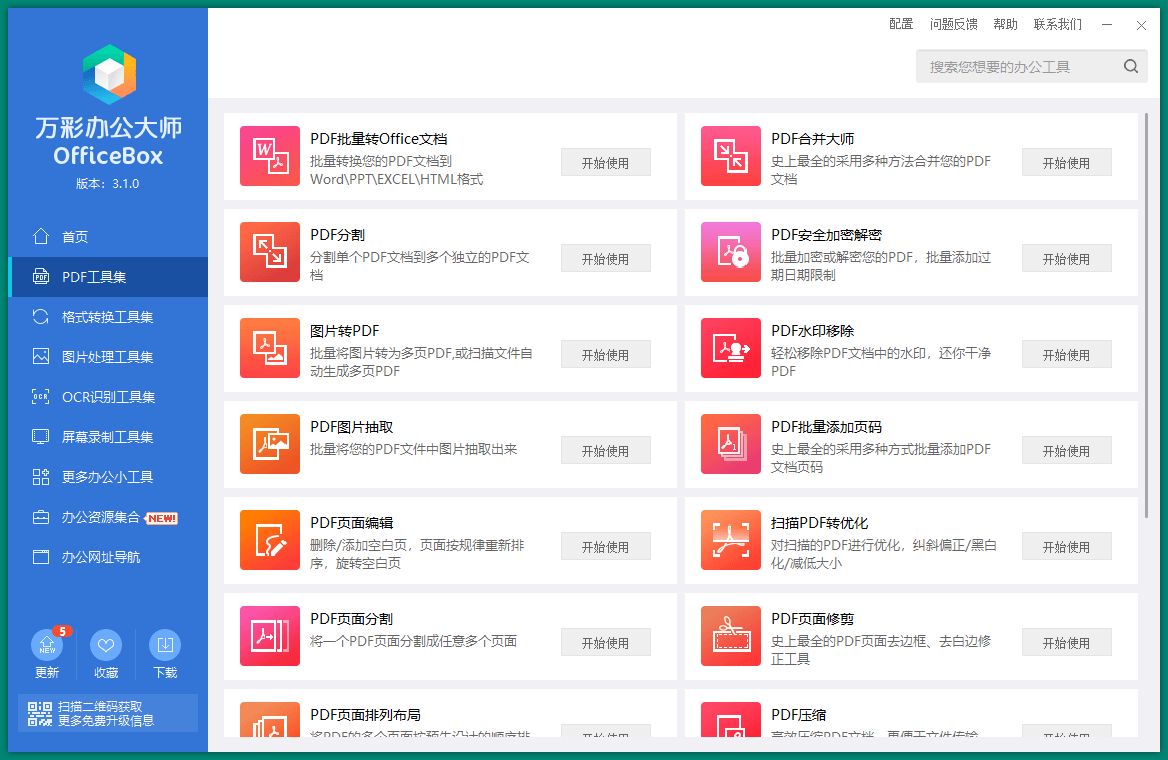The height and width of the screenshot is (760, 1168).
Task: Open the PDF水印移除 tool icon
Action: 731,348
